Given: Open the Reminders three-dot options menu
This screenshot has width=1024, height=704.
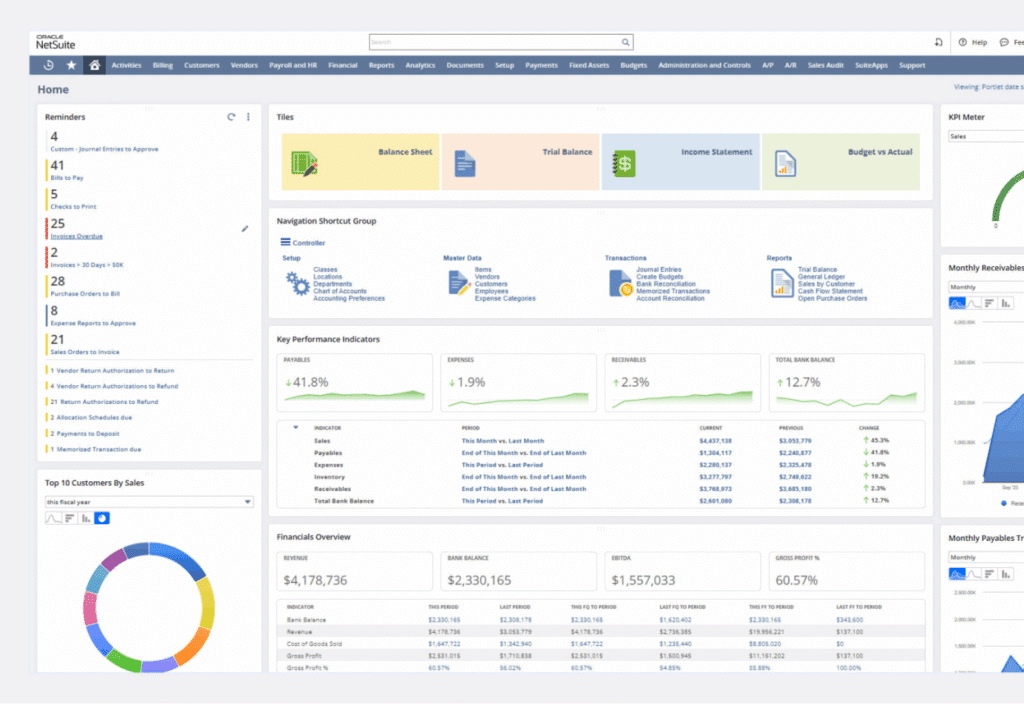Looking at the screenshot, I should click(248, 117).
